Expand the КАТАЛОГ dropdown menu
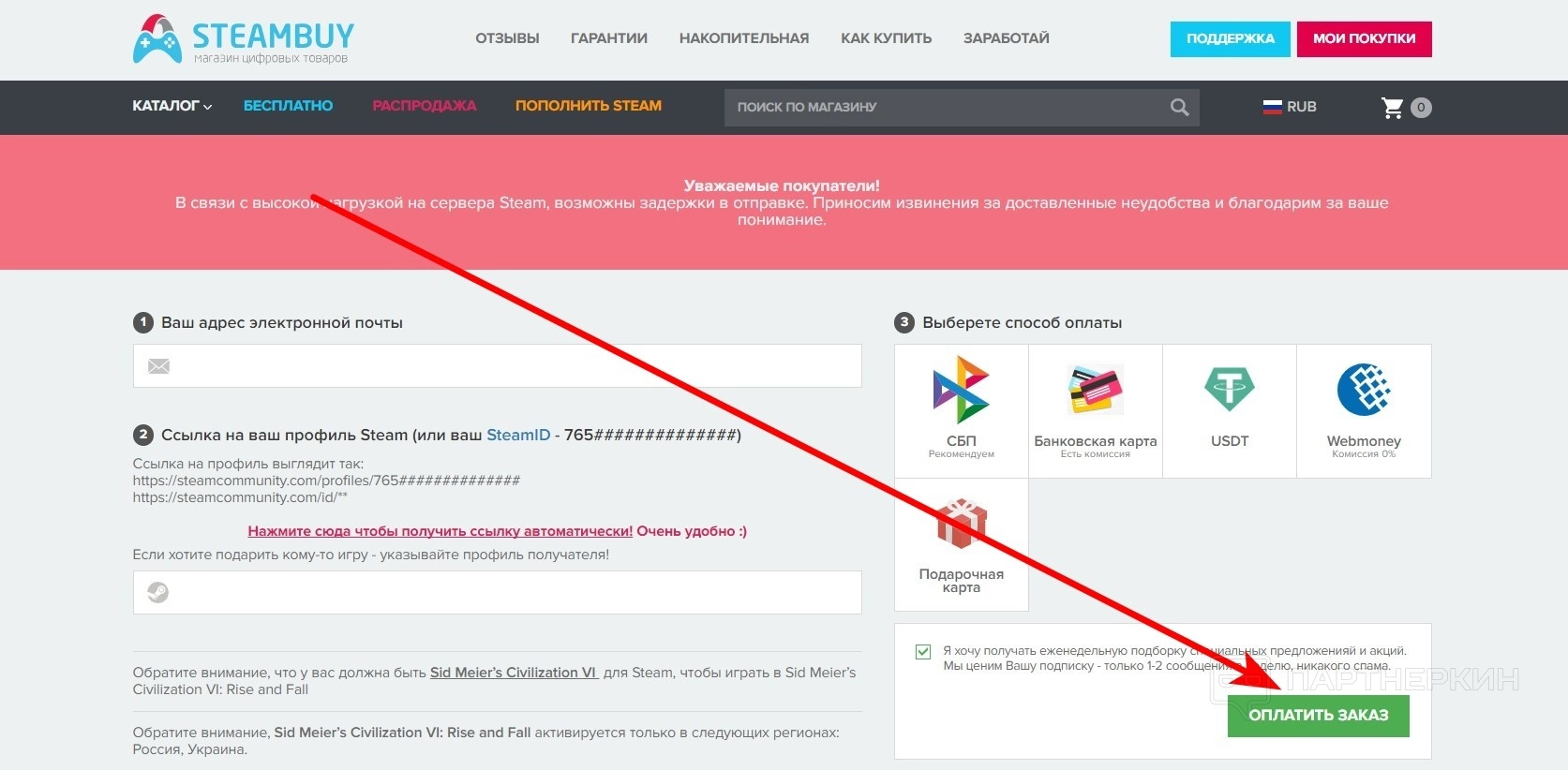 172,106
